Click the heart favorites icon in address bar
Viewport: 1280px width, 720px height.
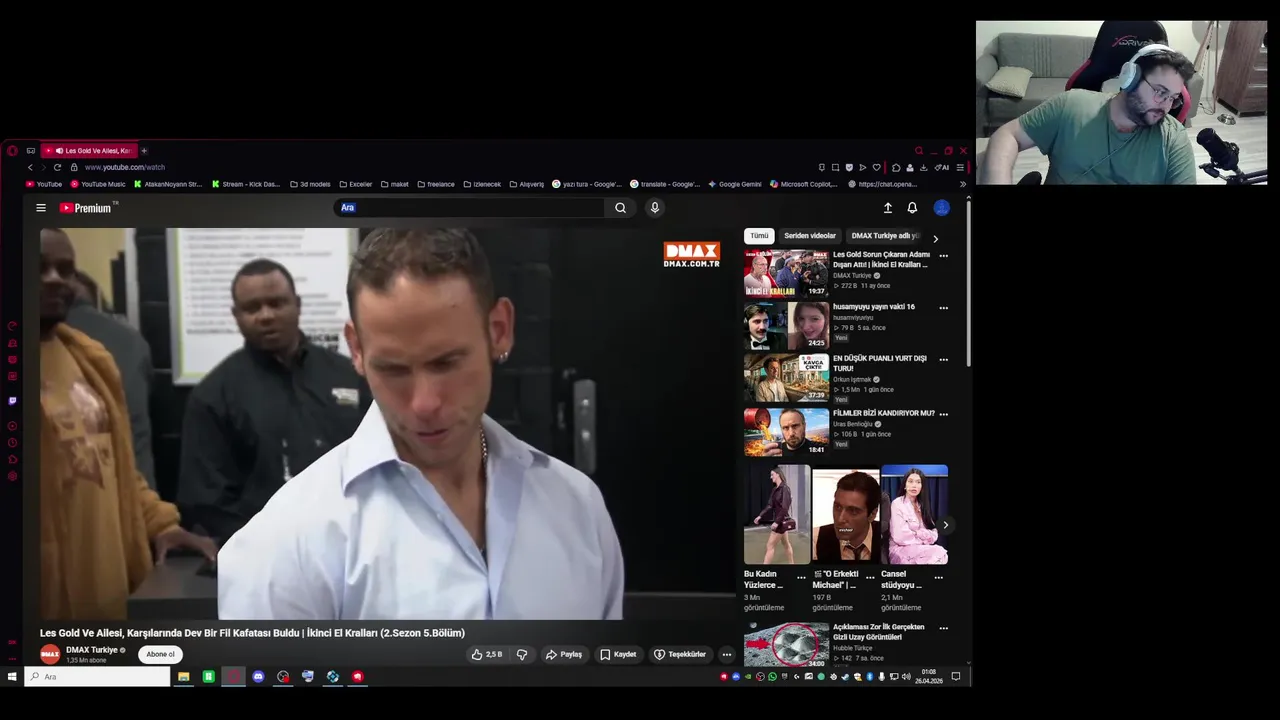pos(877,167)
